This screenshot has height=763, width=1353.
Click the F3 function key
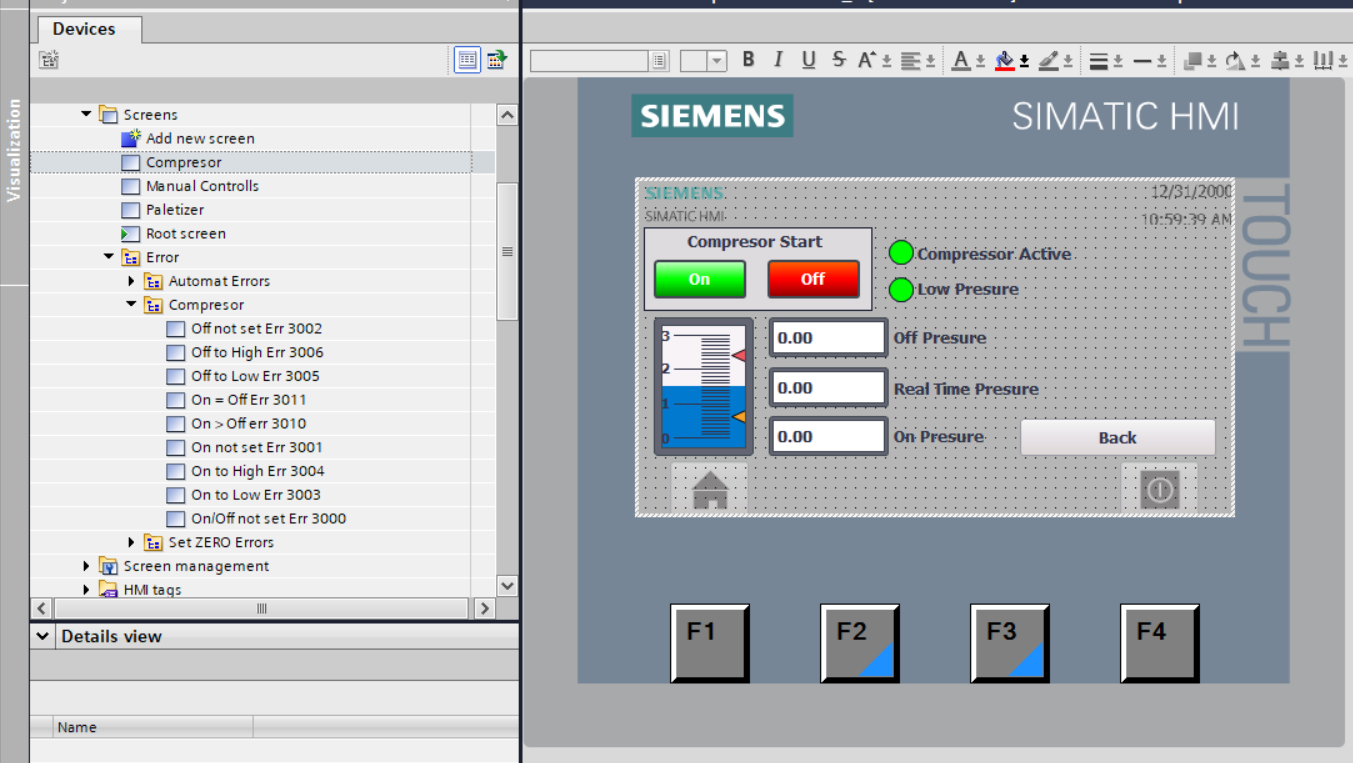[x=1010, y=643]
